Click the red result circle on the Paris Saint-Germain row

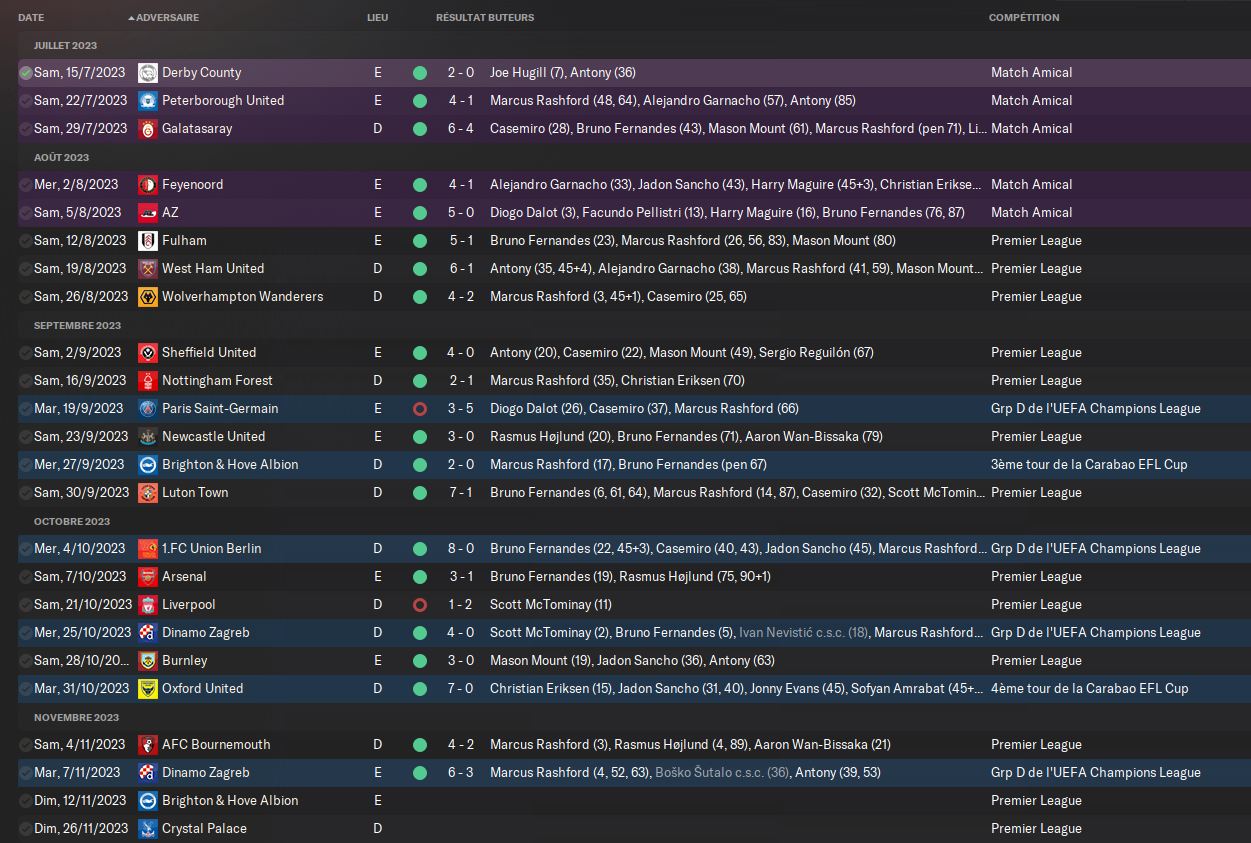point(420,409)
